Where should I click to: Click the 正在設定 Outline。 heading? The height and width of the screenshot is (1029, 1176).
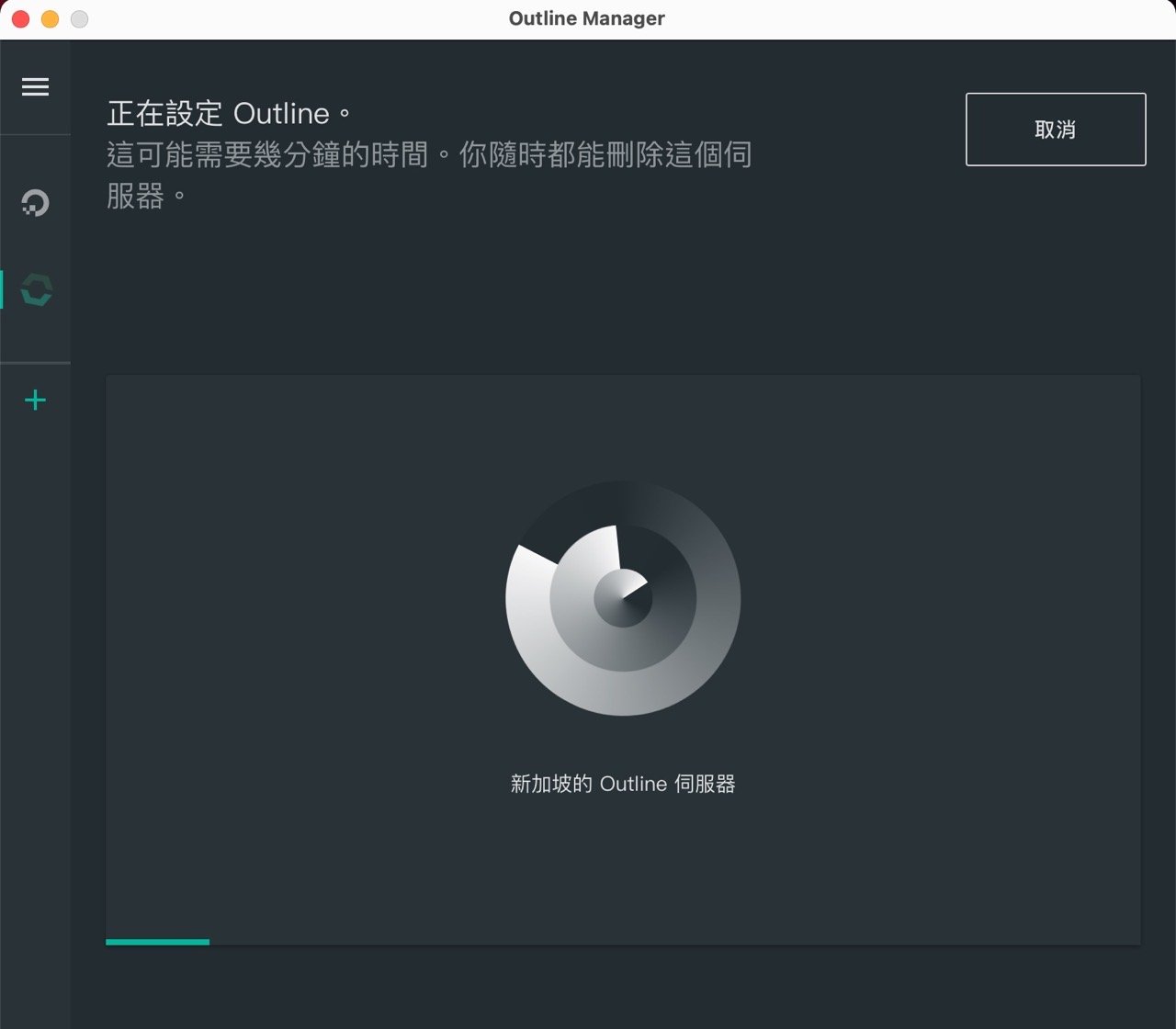click(230, 114)
